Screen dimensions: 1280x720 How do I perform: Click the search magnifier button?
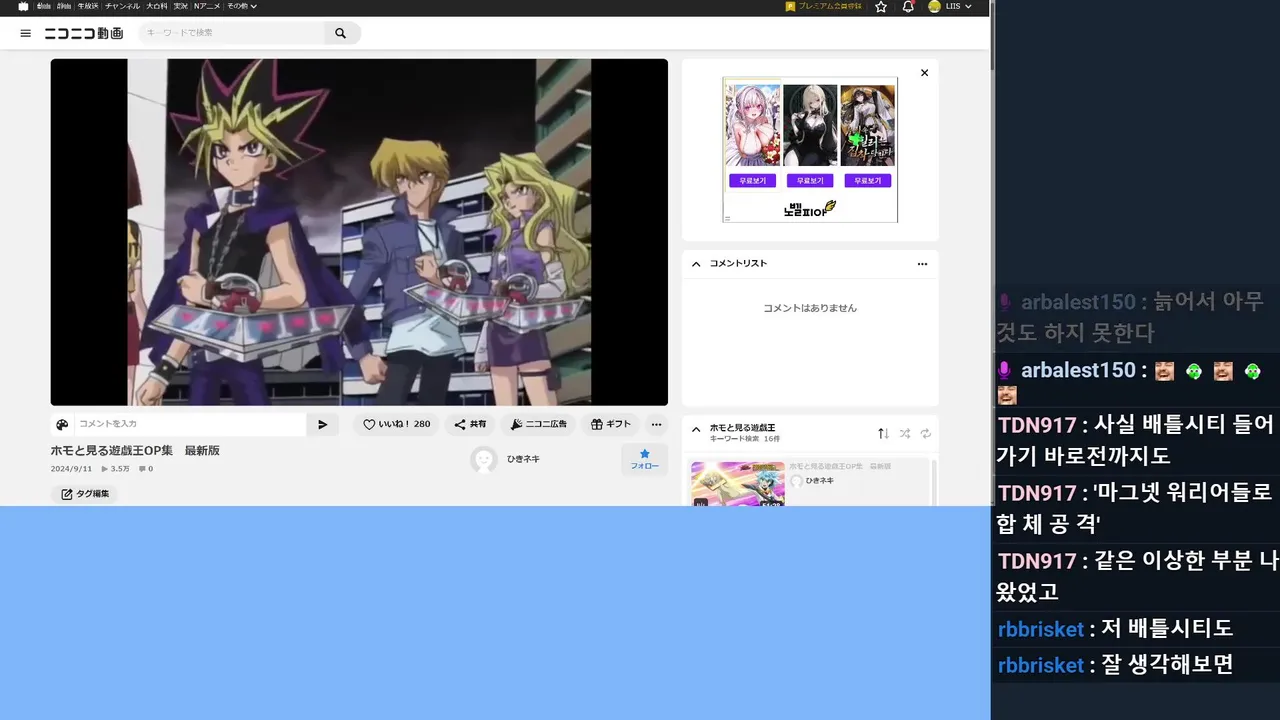[x=341, y=33]
